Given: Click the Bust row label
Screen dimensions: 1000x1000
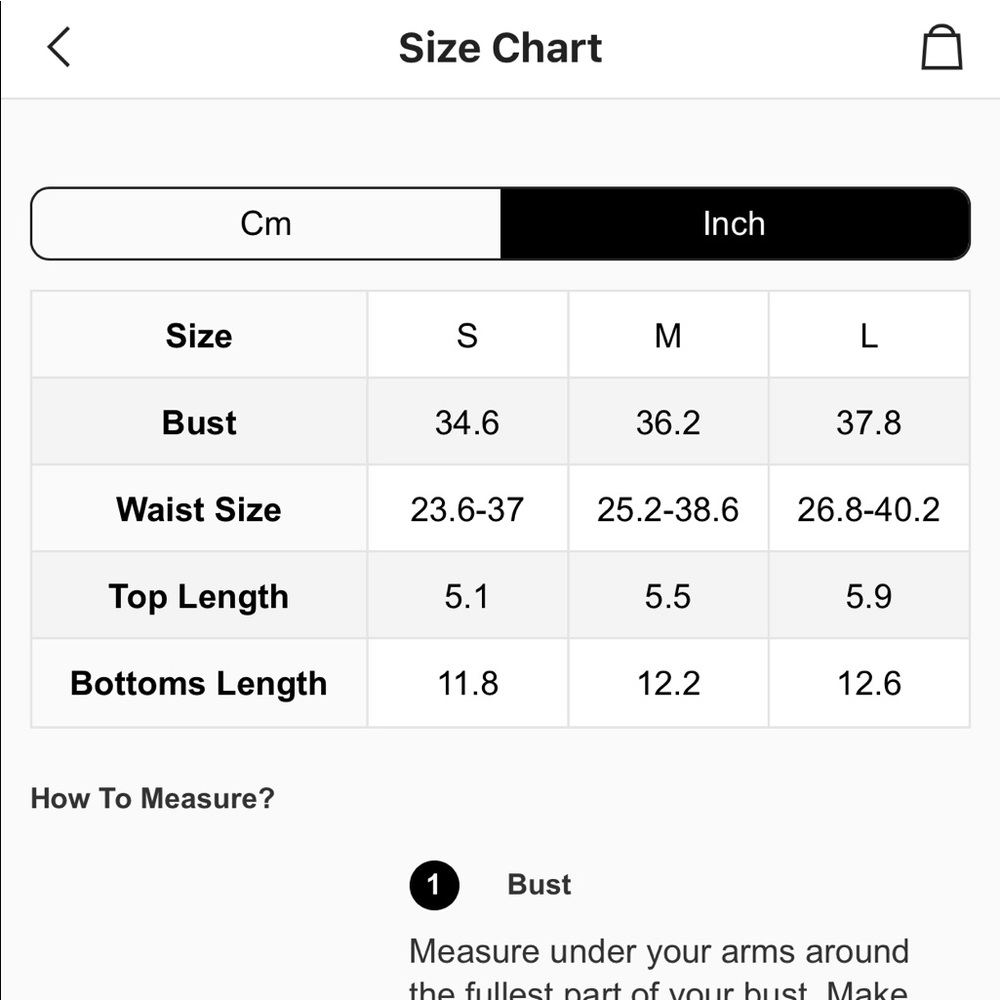Looking at the screenshot, I should (x=199, y=422).
